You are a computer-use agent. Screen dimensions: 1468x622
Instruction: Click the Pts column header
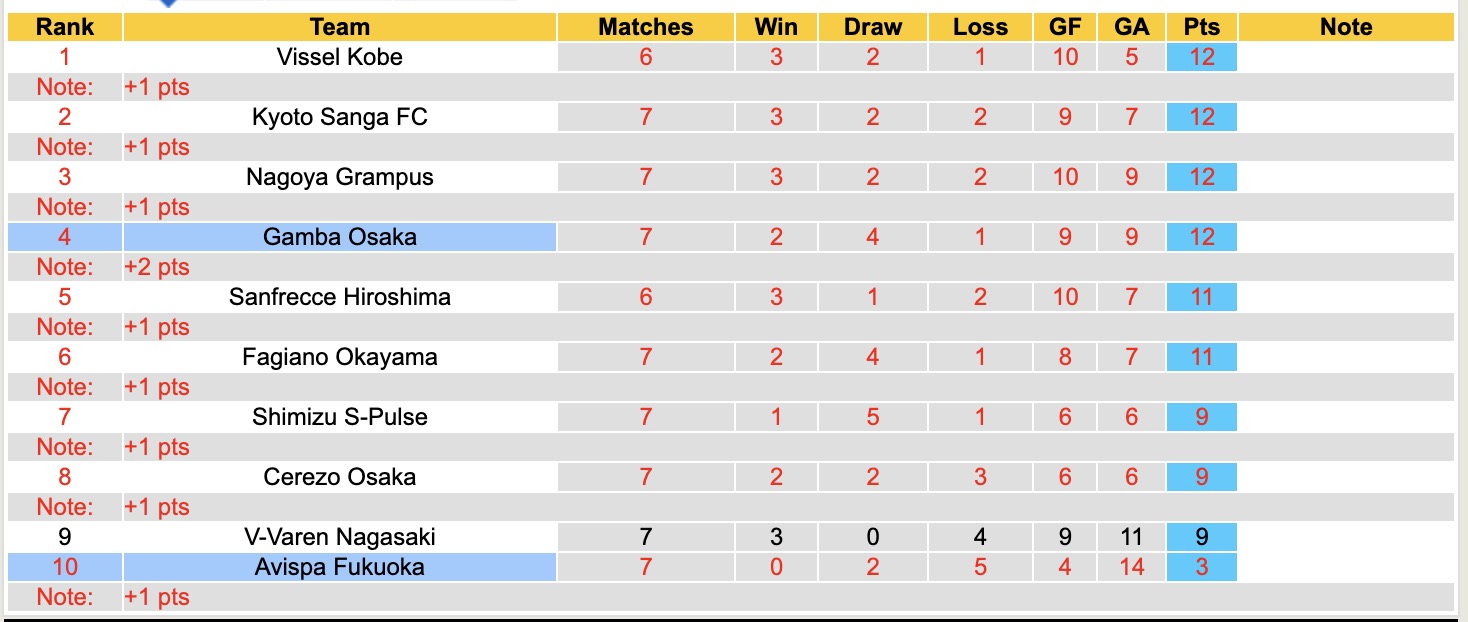point(1202,27)
